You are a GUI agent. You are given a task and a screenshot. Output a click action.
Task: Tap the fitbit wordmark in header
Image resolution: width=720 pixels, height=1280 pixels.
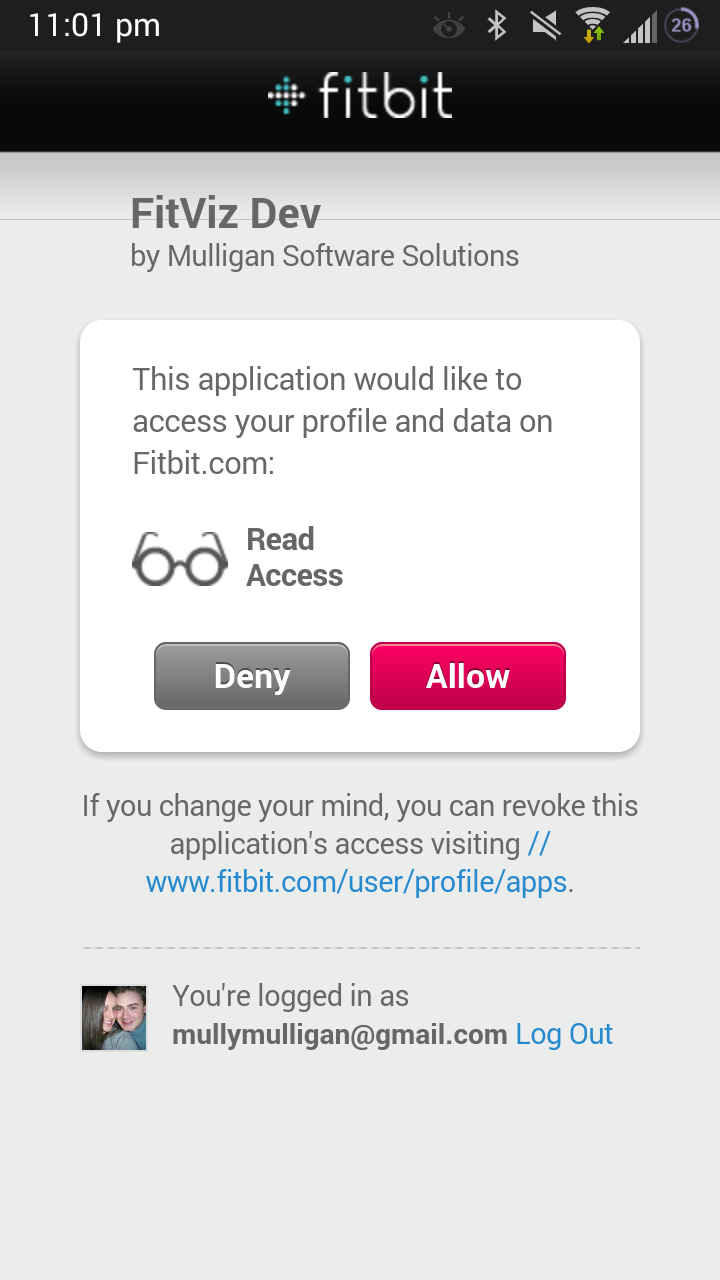386,95
